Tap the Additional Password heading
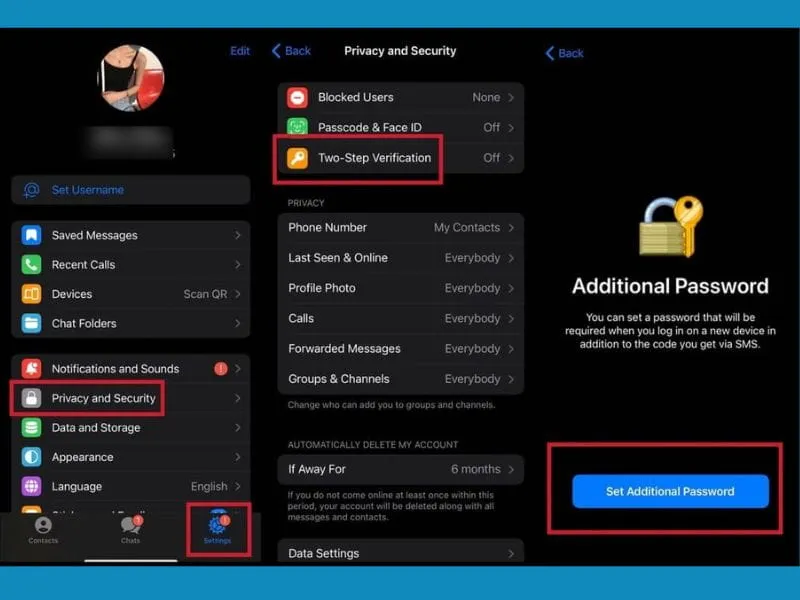The width and height of the screenshot is (800, 600). pos(670,286)
